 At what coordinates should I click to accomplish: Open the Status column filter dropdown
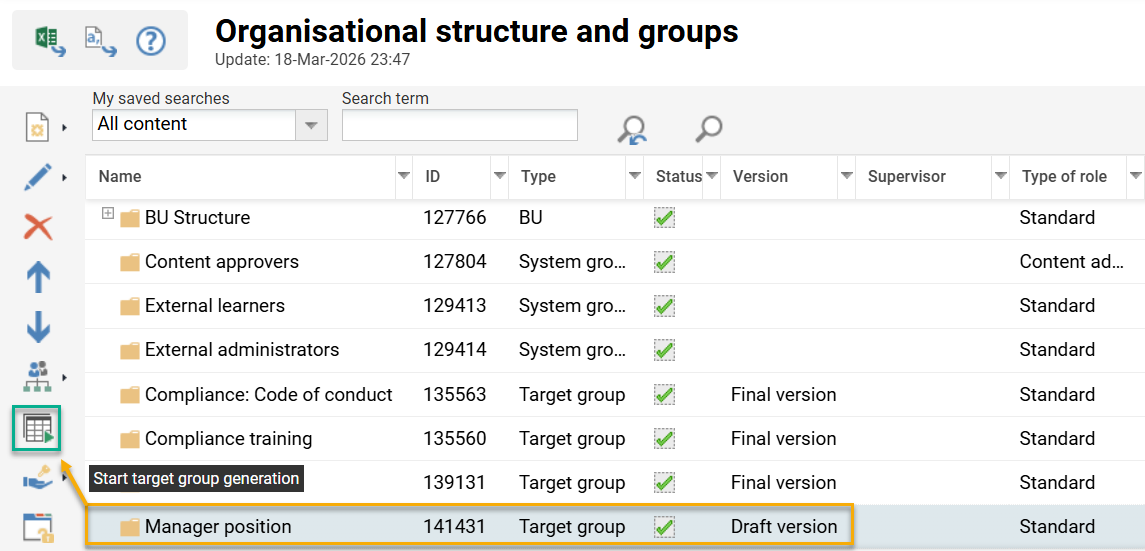click(x=712, y=177)
